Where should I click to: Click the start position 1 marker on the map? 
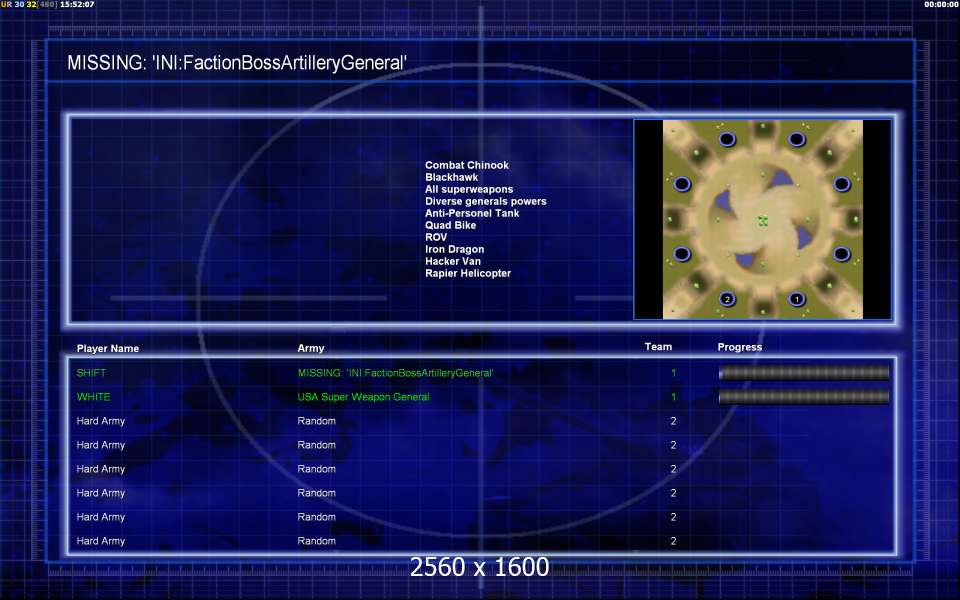pyautogui.click(x=796, y=299)
